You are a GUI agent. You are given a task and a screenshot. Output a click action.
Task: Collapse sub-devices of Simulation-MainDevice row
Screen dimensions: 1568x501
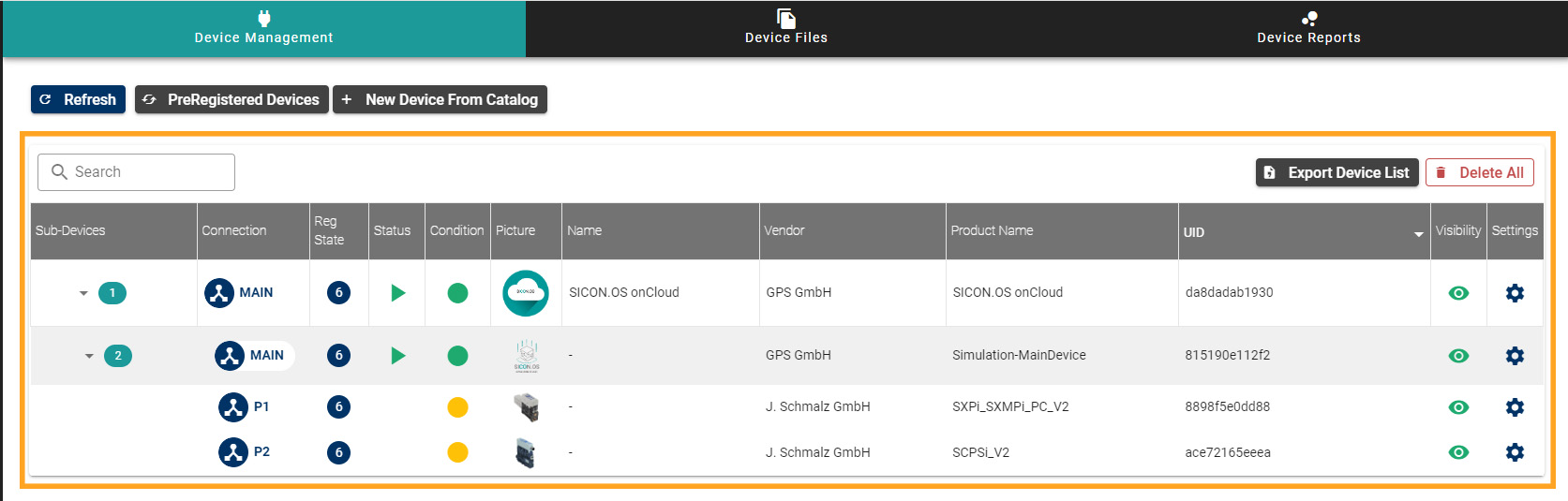click(89, 356)
